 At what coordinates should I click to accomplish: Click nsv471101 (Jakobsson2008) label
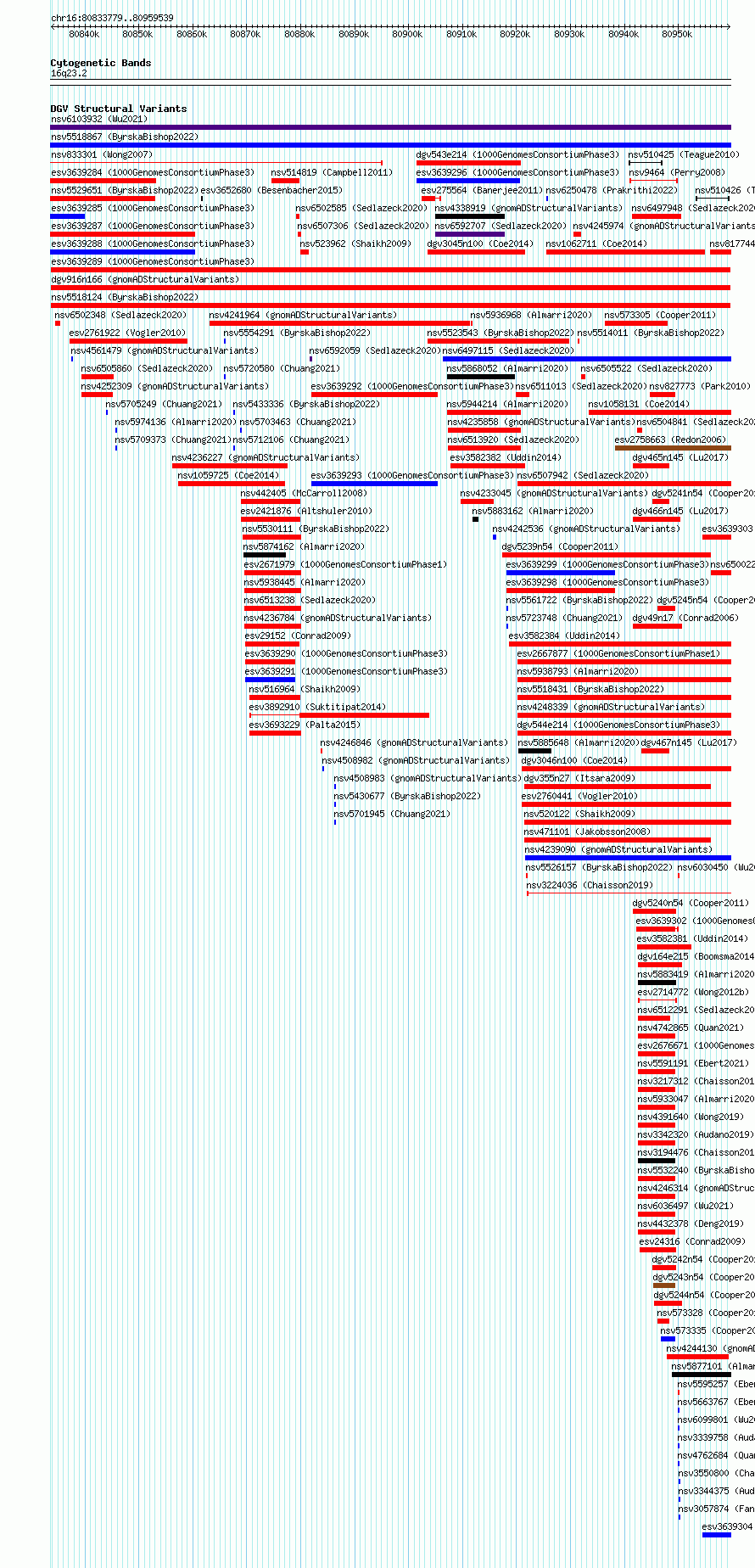[x=588, y=832]
